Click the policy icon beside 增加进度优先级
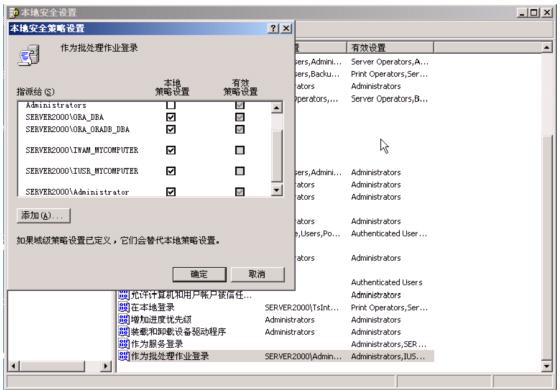560x391 pixels. (124, 319)
